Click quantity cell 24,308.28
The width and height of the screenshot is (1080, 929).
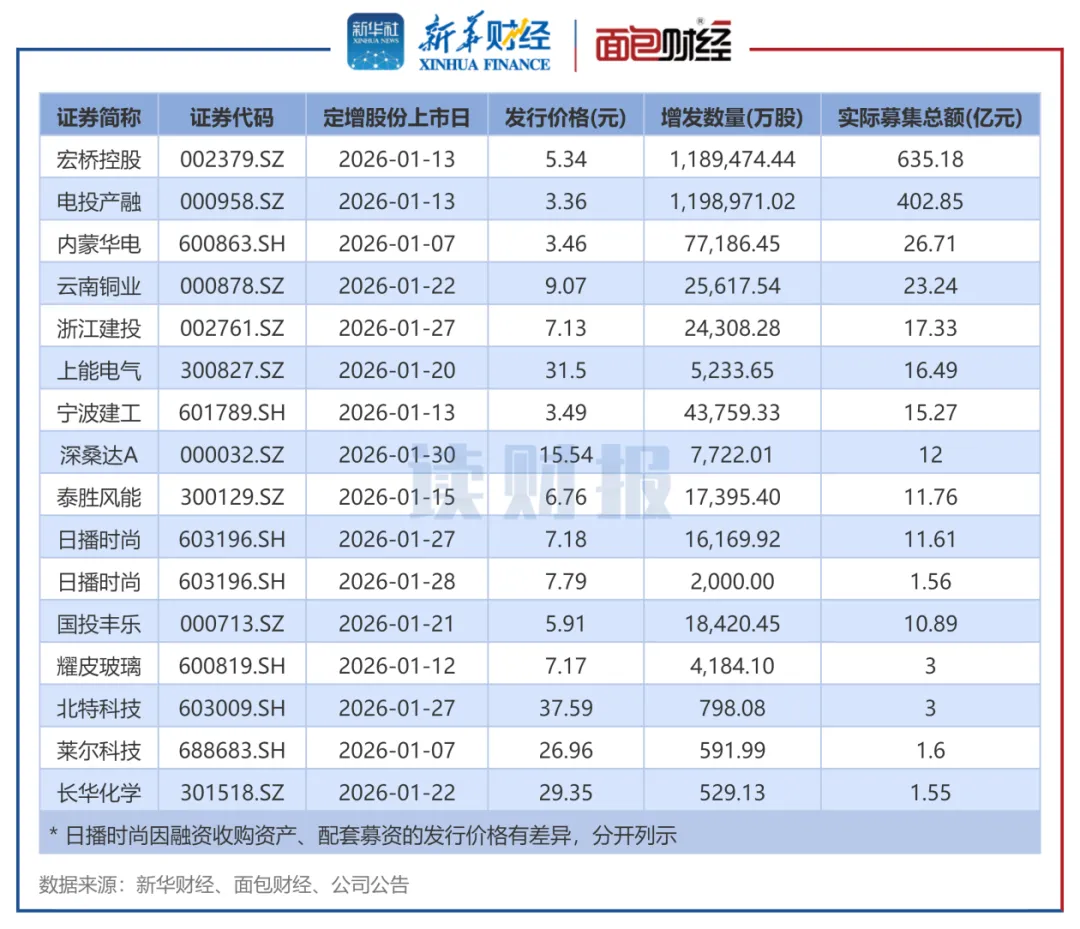pos(732,328)
